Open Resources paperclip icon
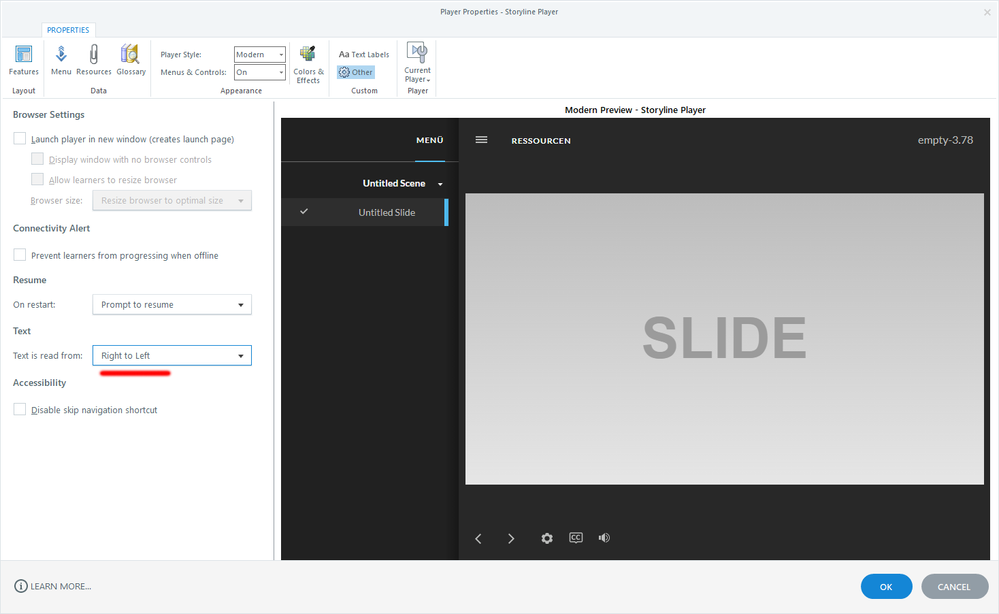The width and height of the screenshot is (999, 614). pyautogui.click(x=94, y=60)
